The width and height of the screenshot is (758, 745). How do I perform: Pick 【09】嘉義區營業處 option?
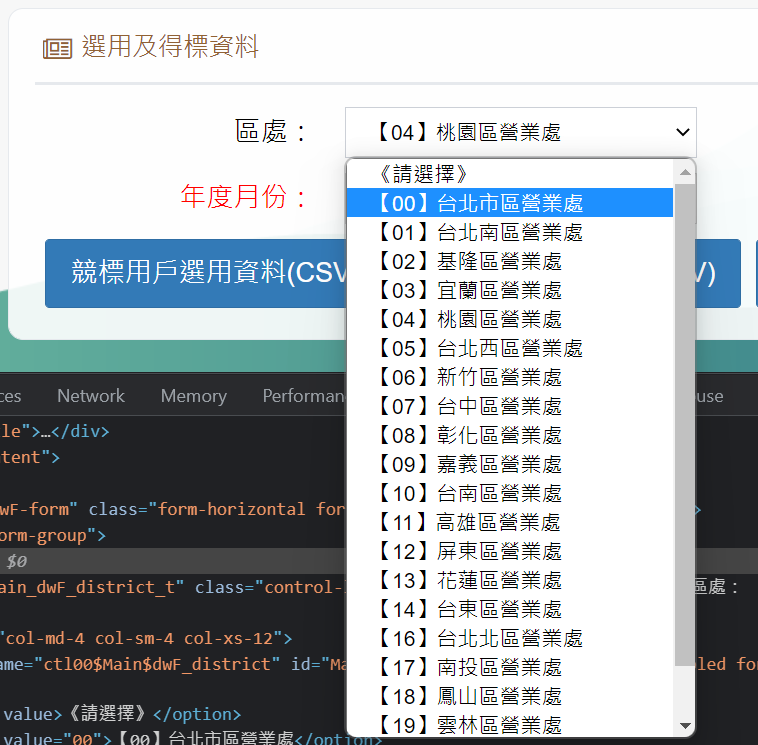510,464
